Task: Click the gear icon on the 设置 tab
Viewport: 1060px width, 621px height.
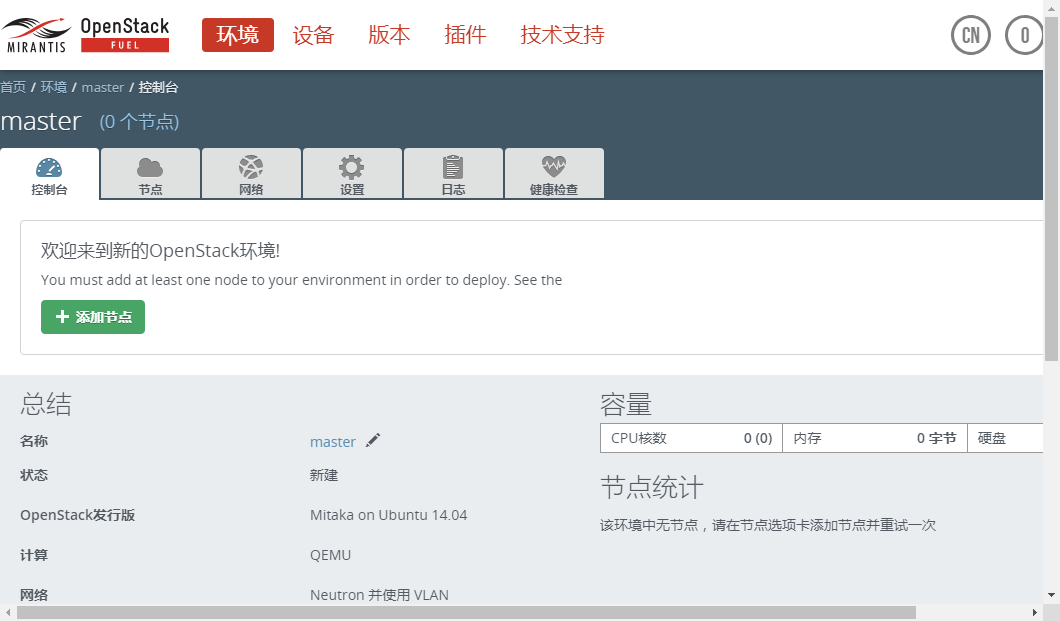Action: [x=352, y=167]
